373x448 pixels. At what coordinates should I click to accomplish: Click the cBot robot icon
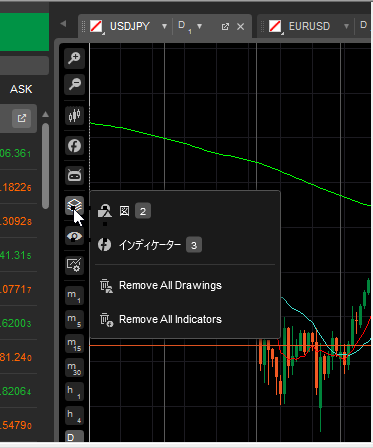coord(74,175)
